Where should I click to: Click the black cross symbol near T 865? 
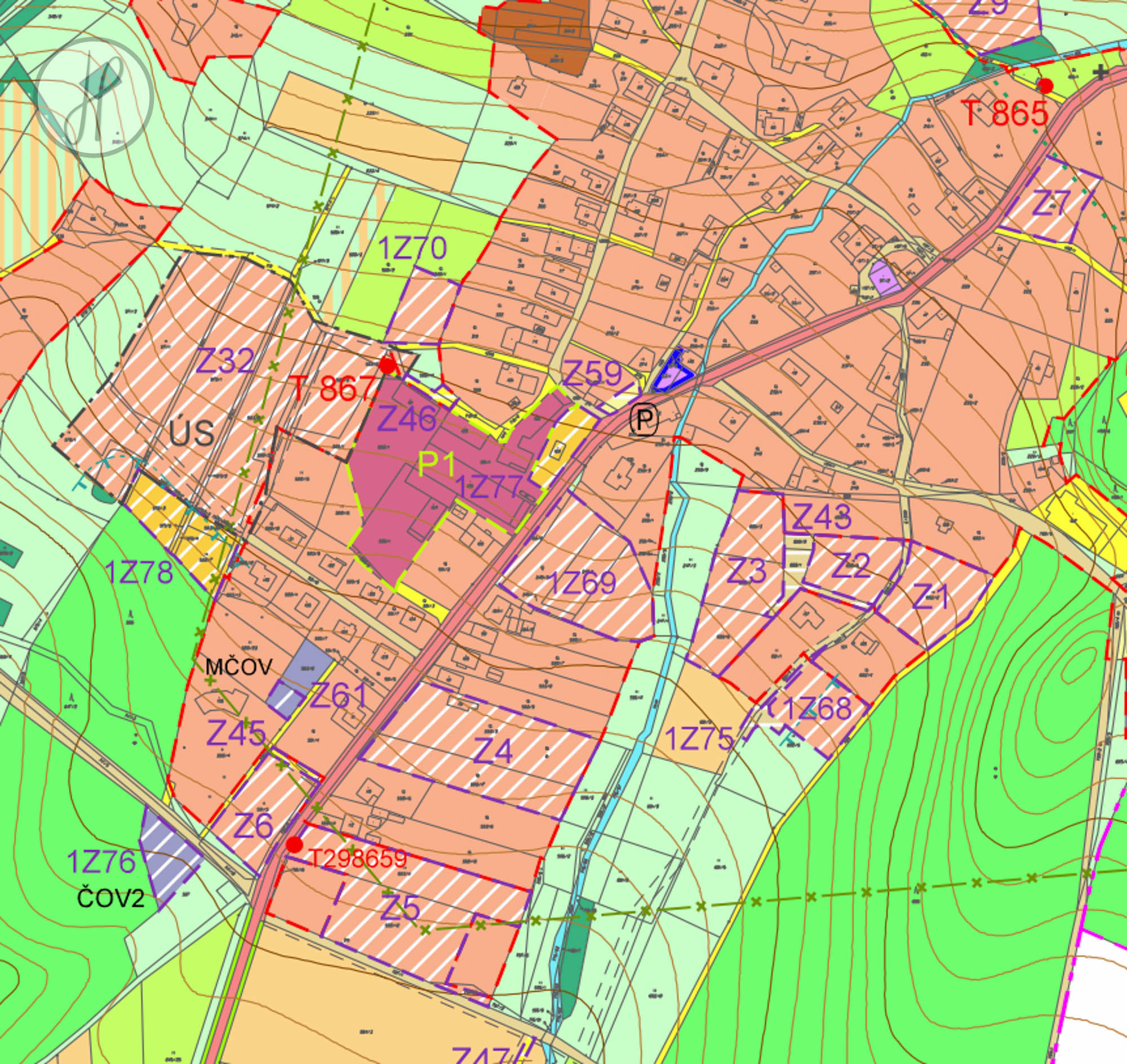pos(1101,72)
